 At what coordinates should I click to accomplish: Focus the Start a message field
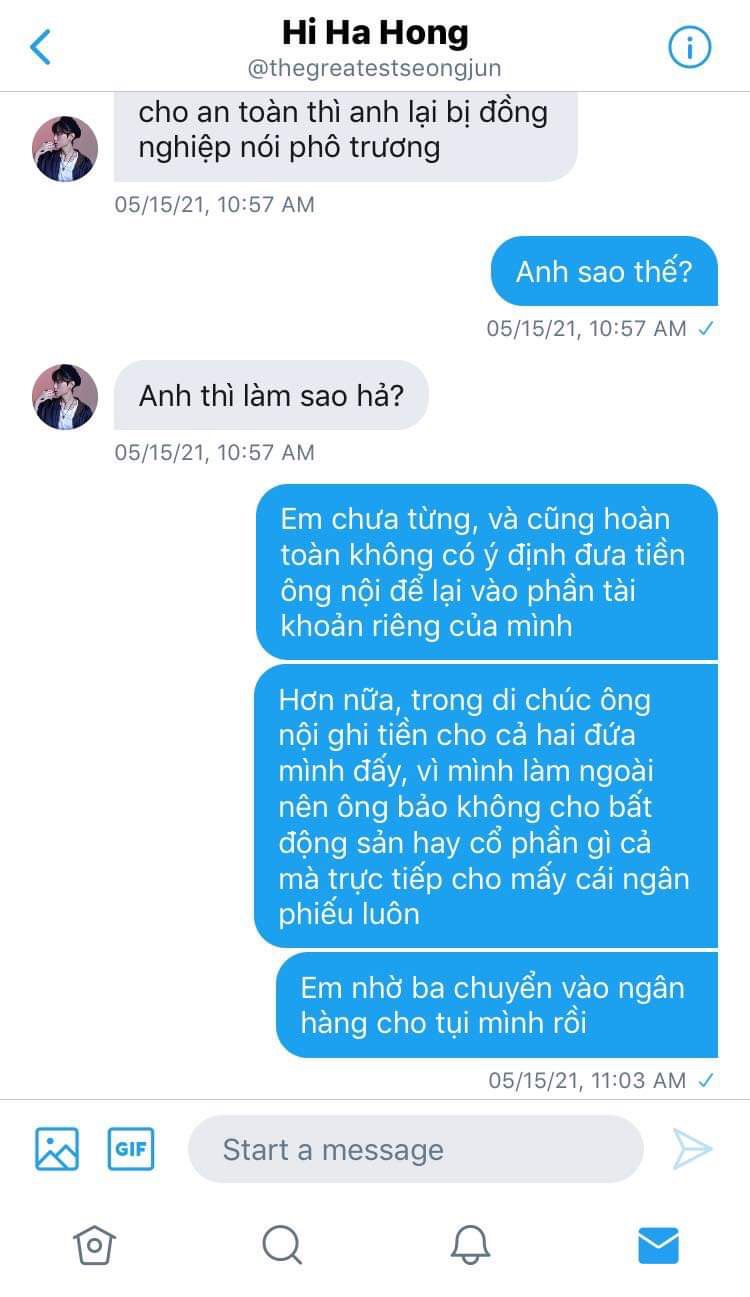tap(415, 1149)
